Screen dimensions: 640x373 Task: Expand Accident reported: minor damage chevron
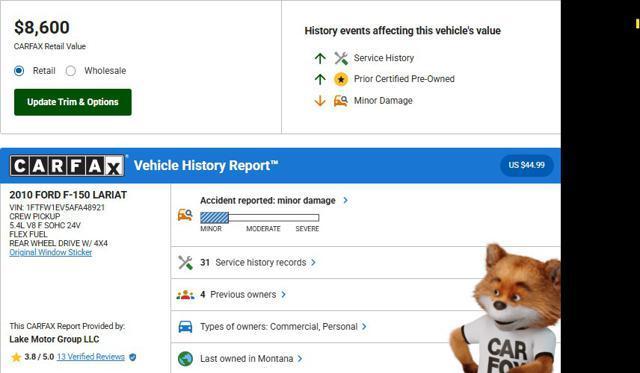(346, 200)
